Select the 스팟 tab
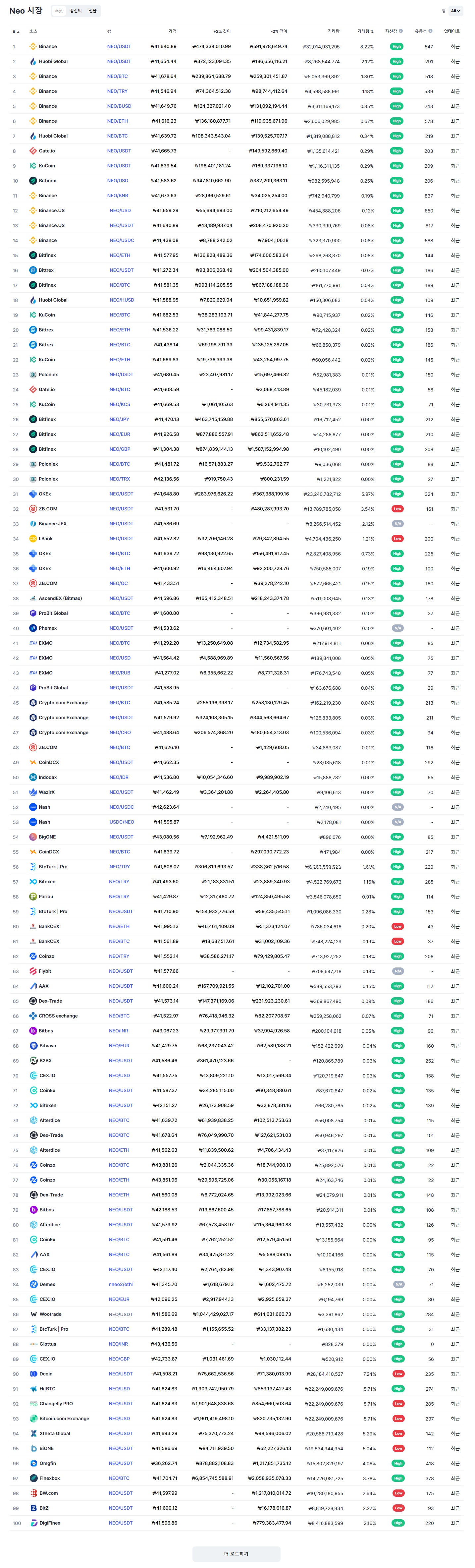475x1568 pixels. (59, 11)
